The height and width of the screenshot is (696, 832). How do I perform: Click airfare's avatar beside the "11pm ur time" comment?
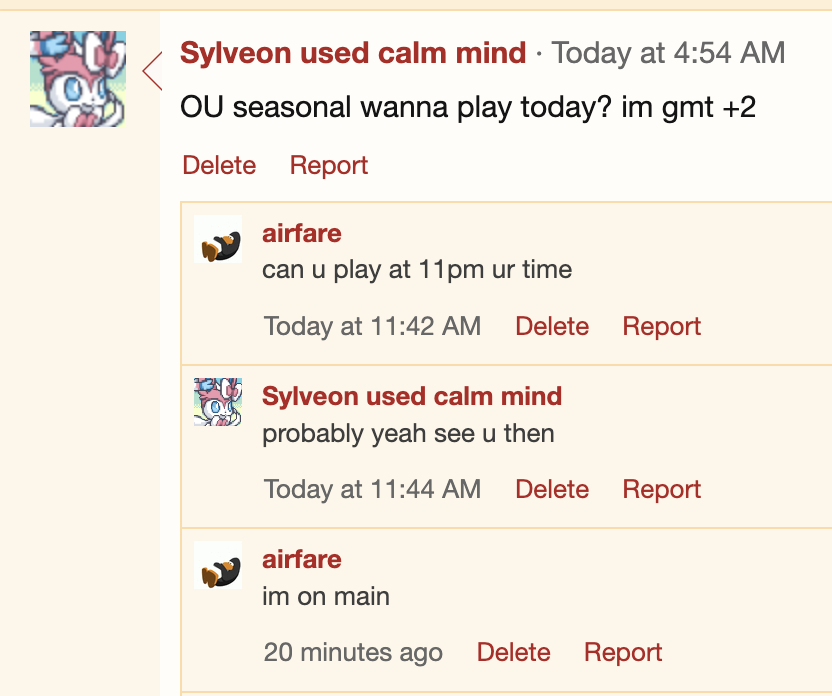(218, 240)
